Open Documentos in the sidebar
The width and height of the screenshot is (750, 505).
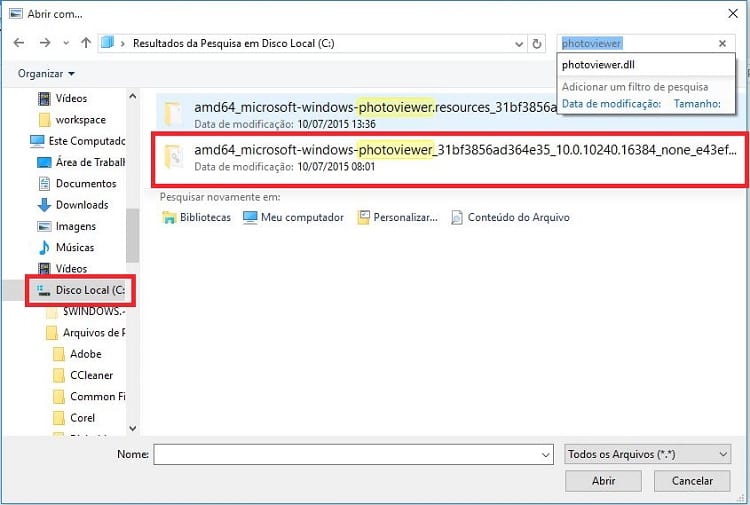point(77,184)
